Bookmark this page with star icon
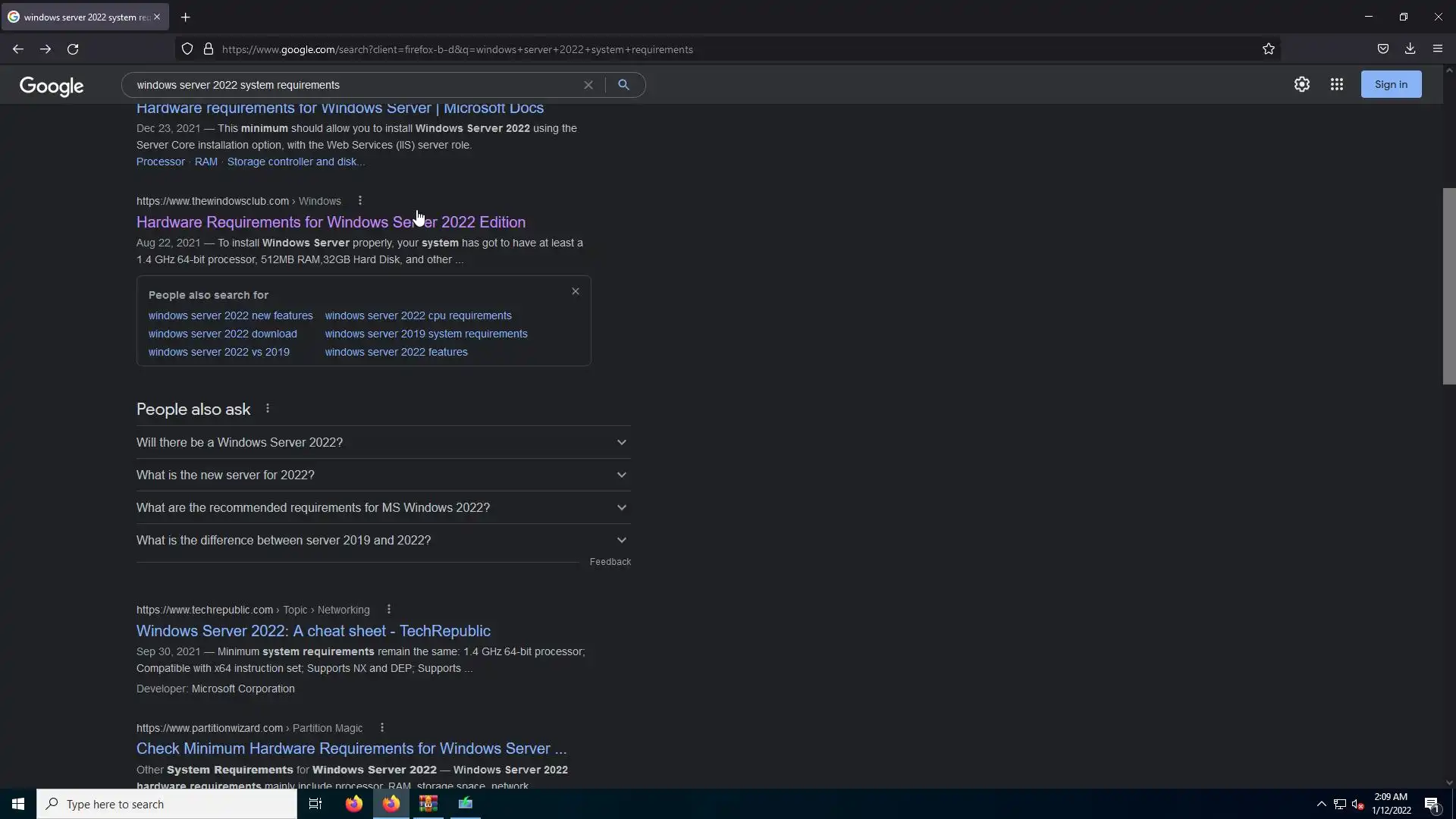1456x819 pixels. [x=1269, y=49]
